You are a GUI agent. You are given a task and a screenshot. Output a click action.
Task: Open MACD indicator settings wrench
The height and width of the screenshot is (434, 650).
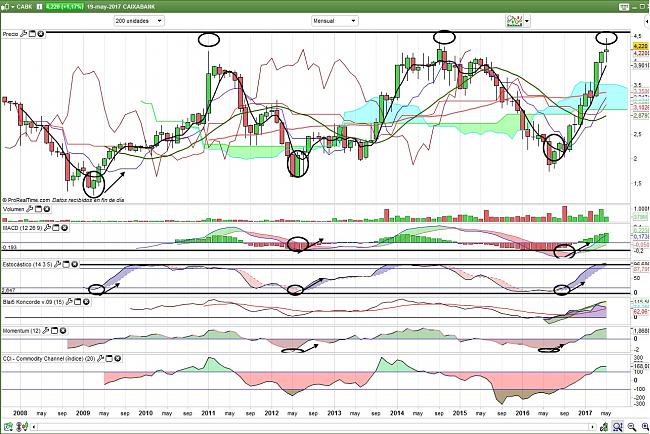click(x=47, y=228)
